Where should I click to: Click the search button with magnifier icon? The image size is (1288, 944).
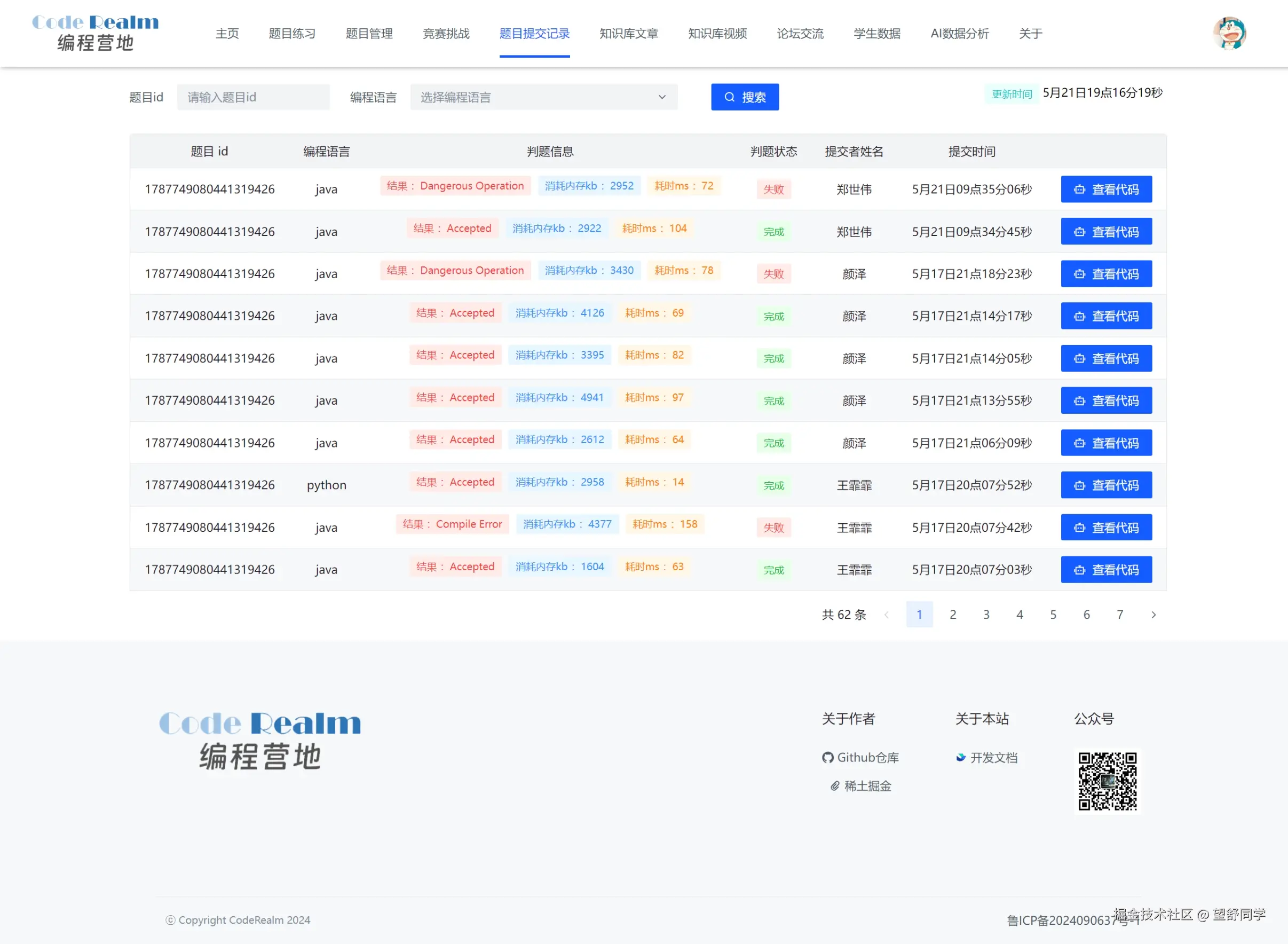click(x=744, y=97)
